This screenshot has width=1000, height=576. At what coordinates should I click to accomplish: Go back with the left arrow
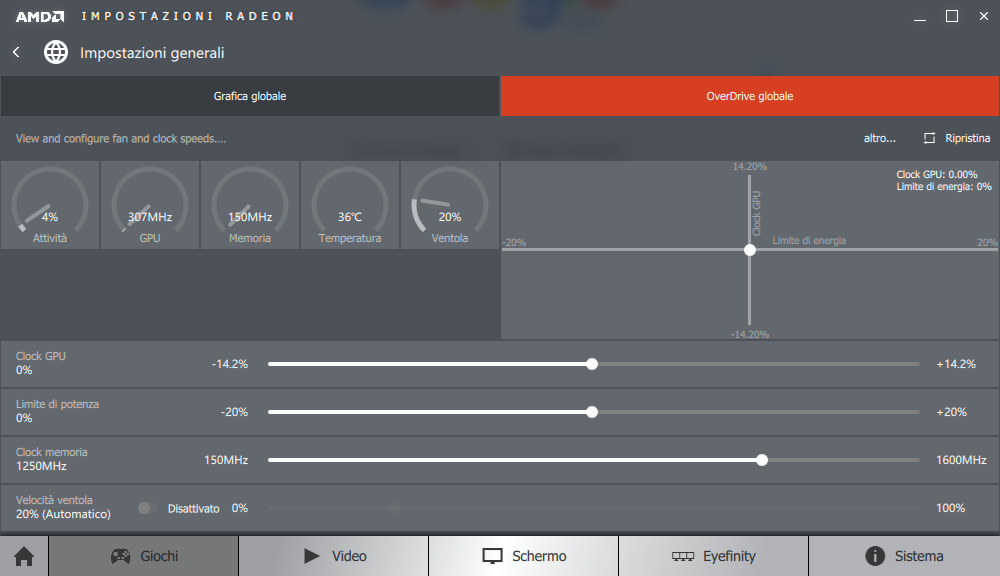(x=17, y=52)
